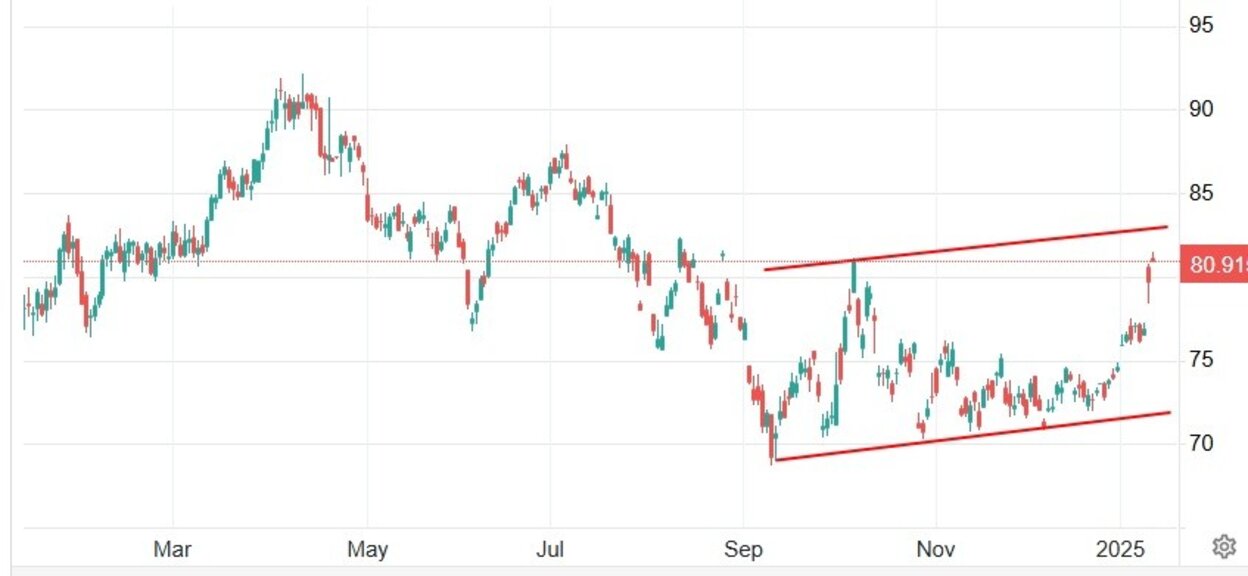Click the Nov label on time axis
This screenshot has height=576, width=1248.
(935, 548)
